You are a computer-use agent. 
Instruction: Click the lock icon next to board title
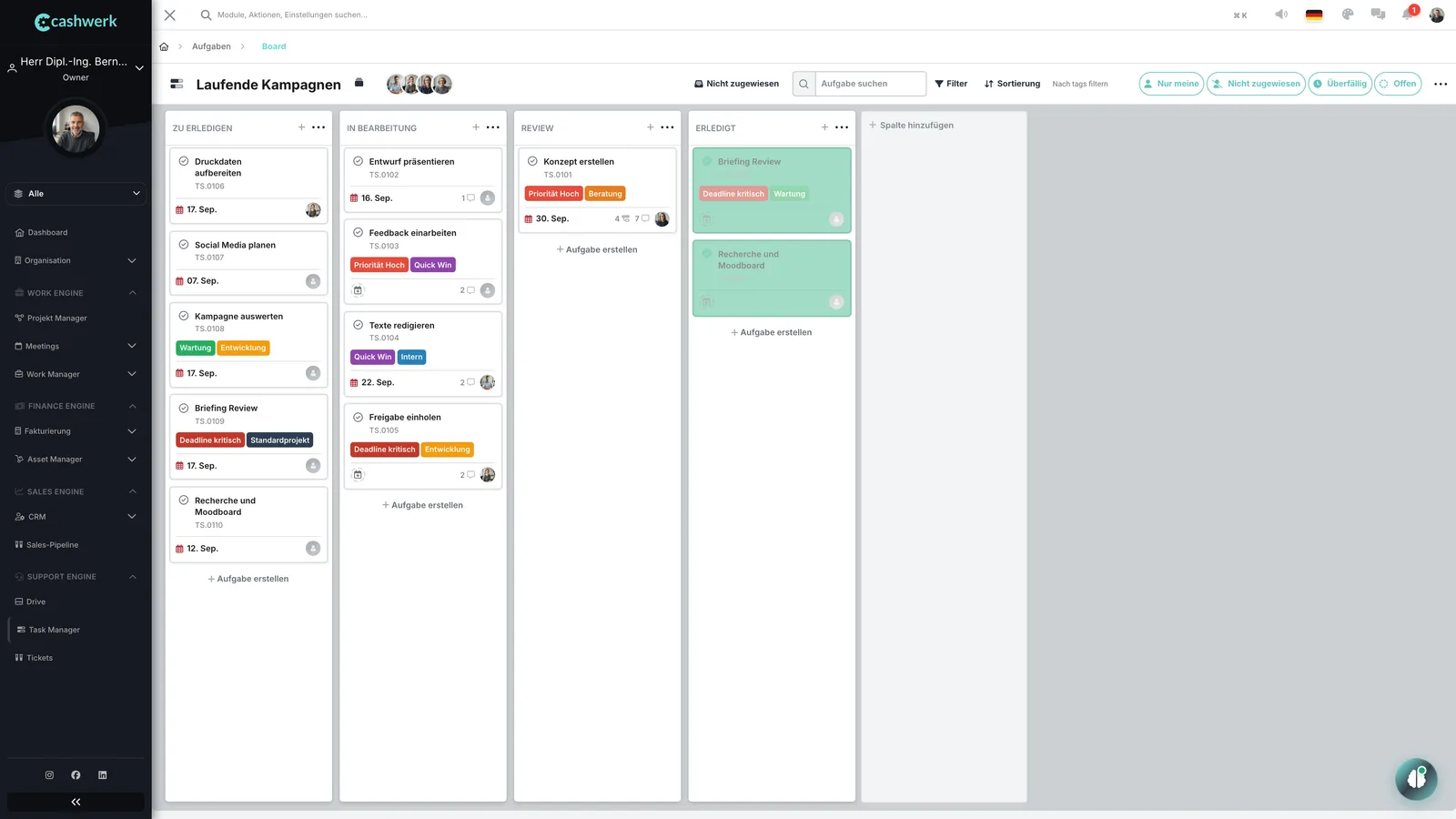pyautogui.click(x=359, y=83)
